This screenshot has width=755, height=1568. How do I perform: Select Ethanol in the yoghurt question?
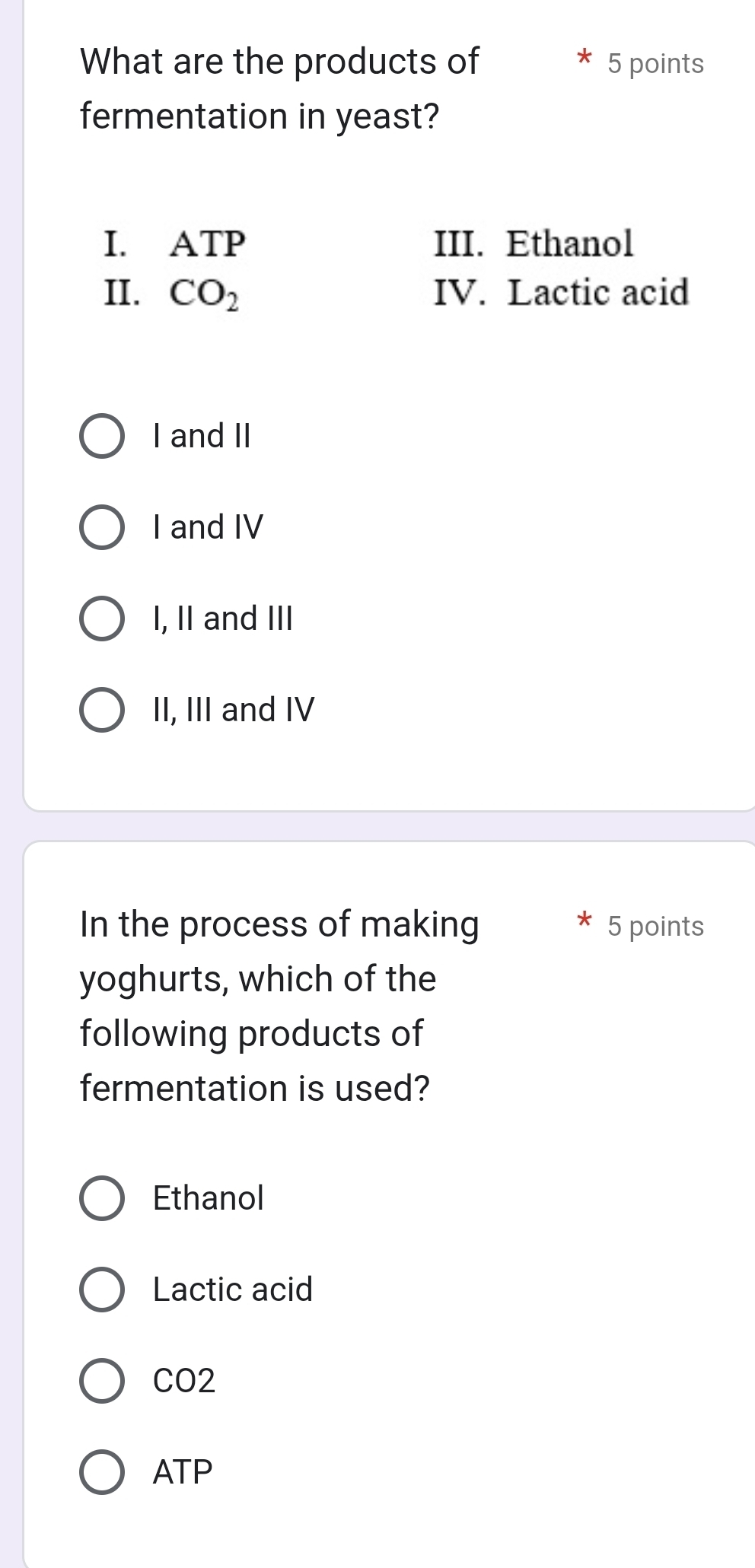104,1199
